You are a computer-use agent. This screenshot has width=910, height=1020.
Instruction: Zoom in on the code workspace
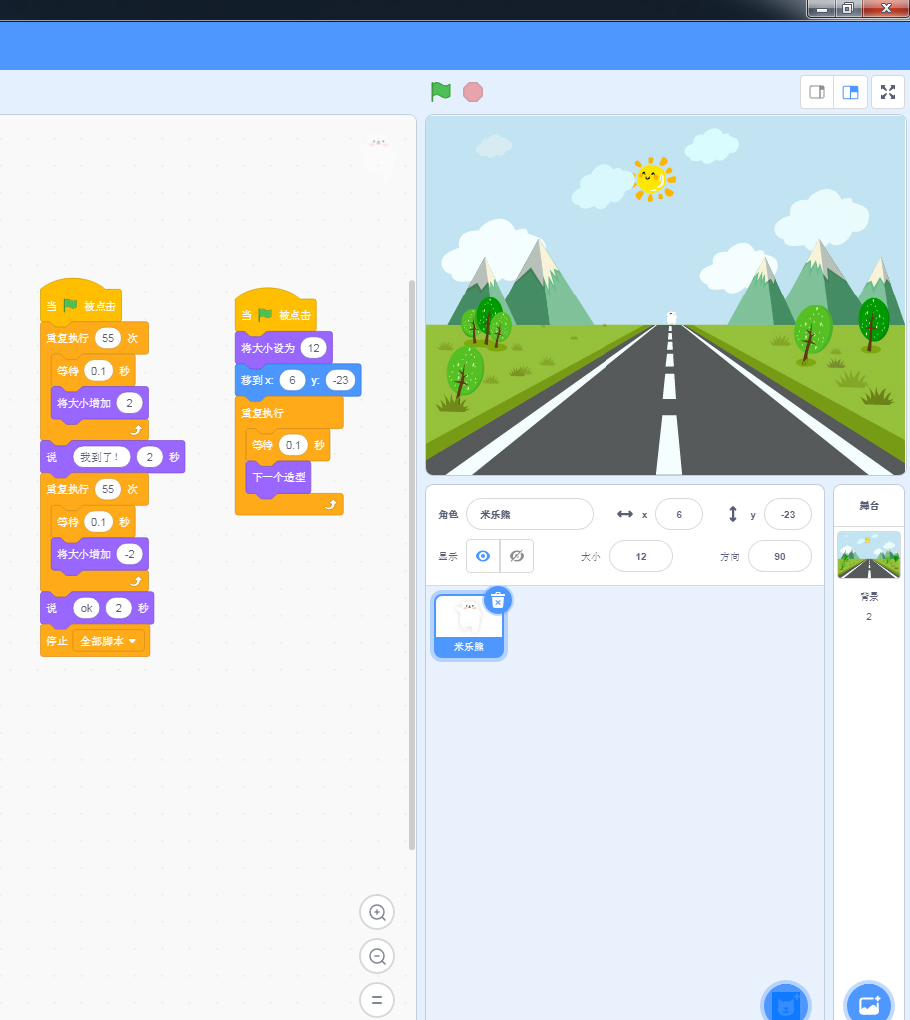coord(377,912)
